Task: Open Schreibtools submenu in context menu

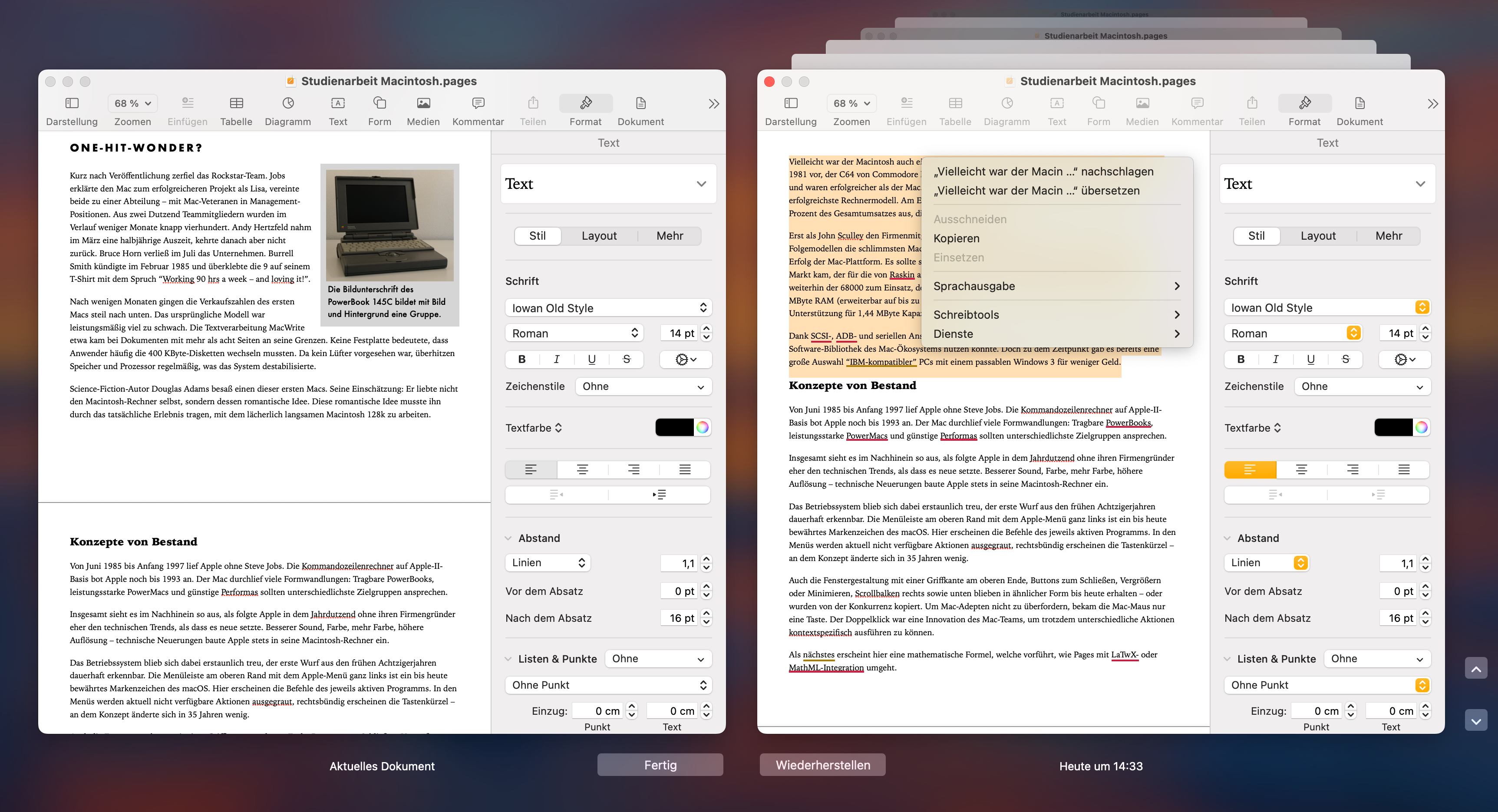Action: click(x=1056, y=315)
